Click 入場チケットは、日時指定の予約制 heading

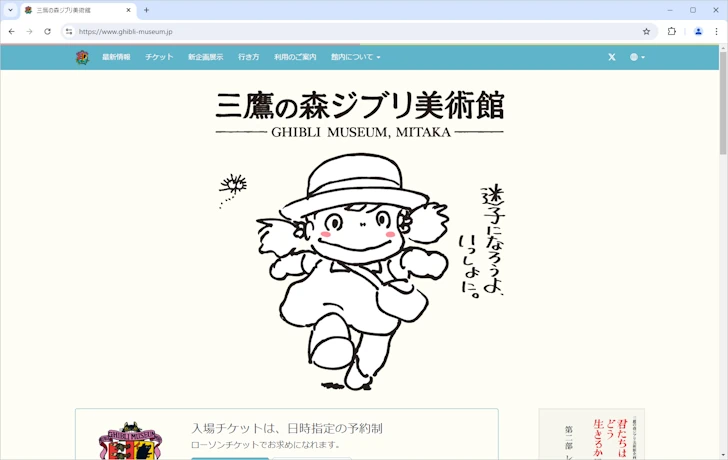click(287, 428)
